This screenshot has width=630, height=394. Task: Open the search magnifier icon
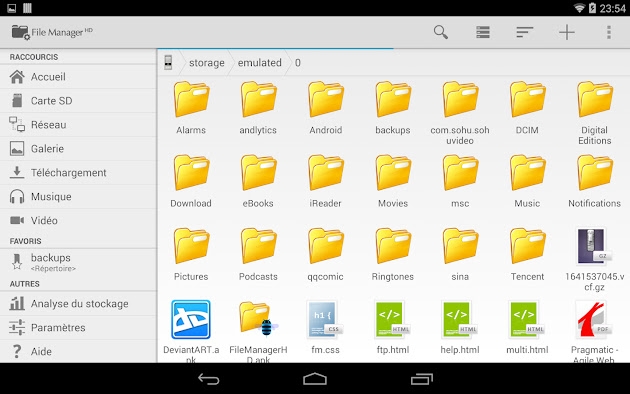441,32
